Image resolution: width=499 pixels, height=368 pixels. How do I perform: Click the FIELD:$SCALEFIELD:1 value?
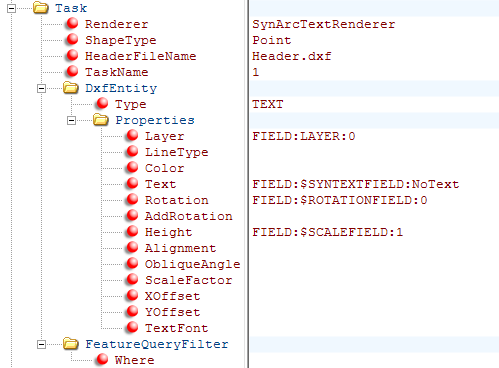(x=328, y=232)
